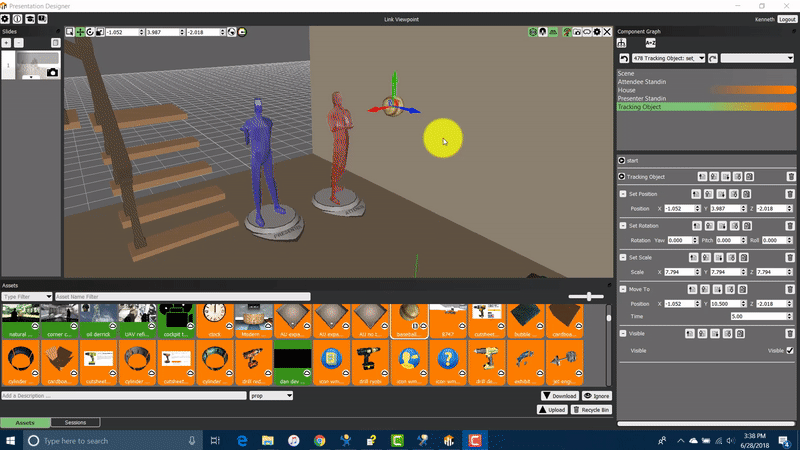Click the camera icon on slide thumbnail
Screen dimensions: 800x450
point(52,72)
